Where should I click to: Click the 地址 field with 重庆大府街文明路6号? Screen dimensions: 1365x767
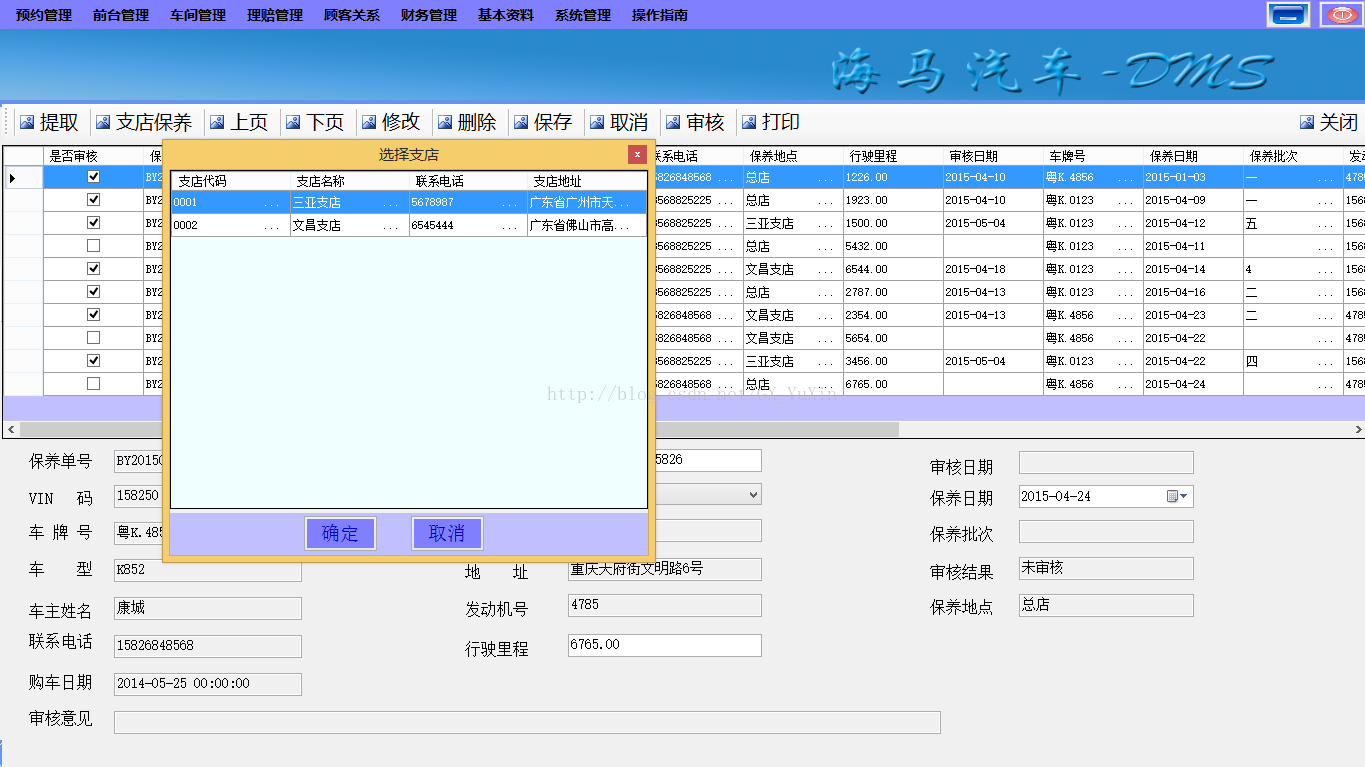(x=664, y=569)
